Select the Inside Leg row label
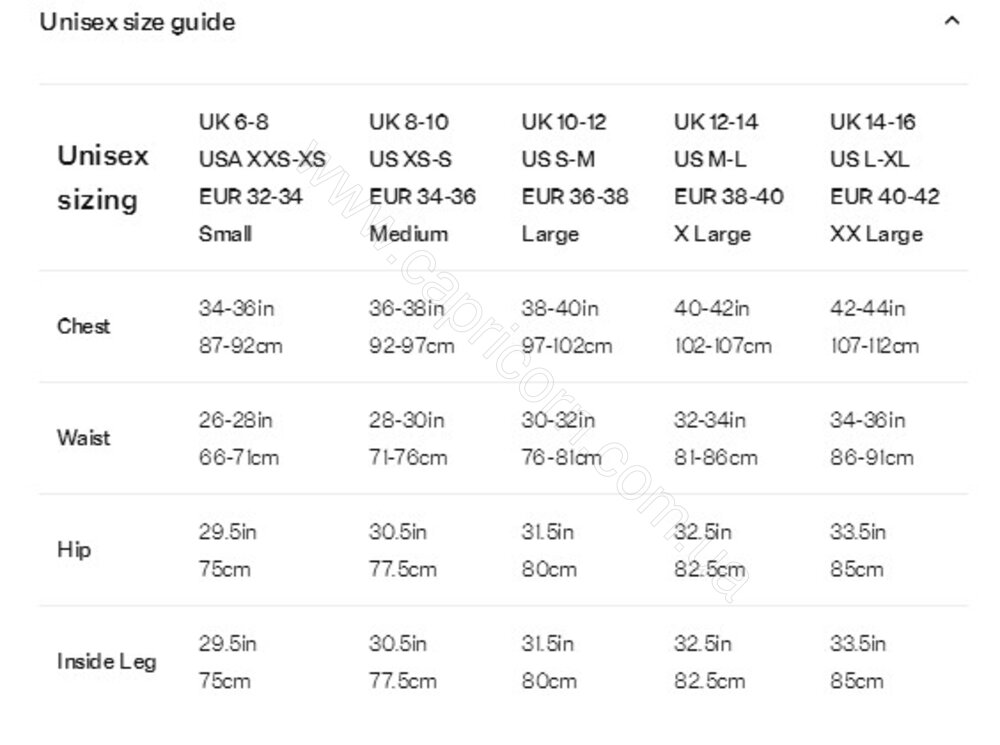This screenshot has height=745, width=1000. pos(107,661)
